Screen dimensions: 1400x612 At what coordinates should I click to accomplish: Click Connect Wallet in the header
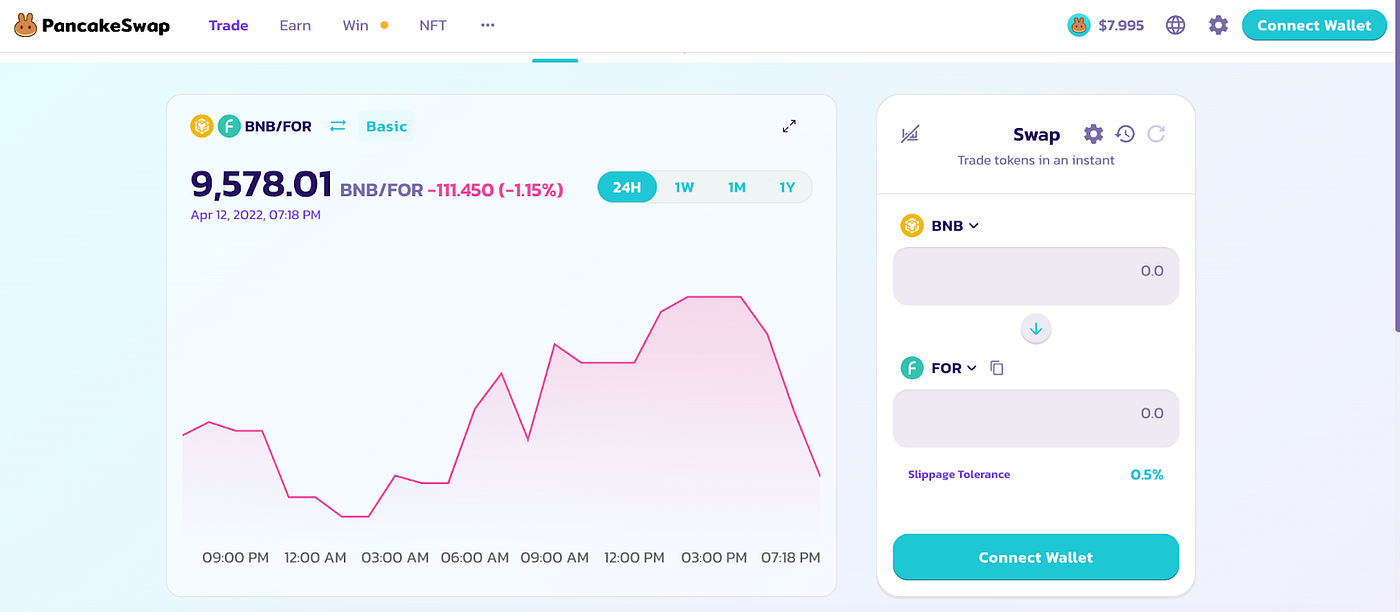click(1314, 25)
